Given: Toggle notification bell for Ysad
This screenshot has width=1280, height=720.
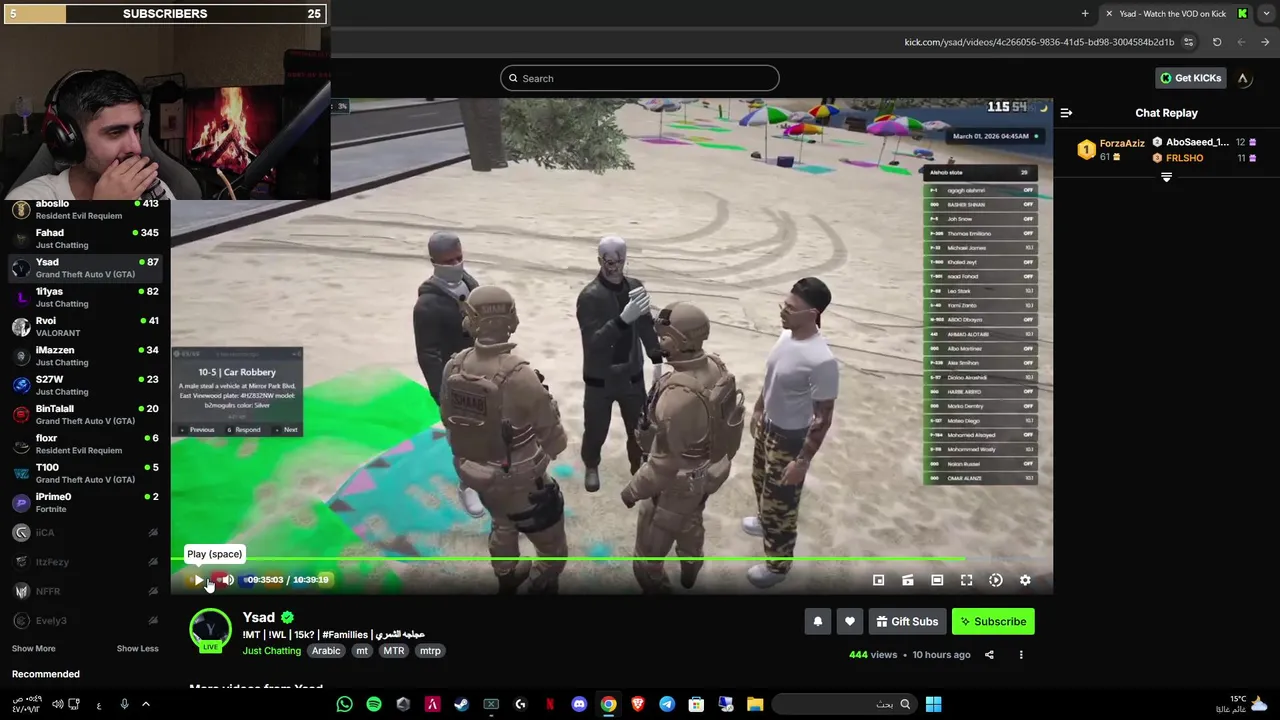Looking at the screenshot, I should (818, 621).
